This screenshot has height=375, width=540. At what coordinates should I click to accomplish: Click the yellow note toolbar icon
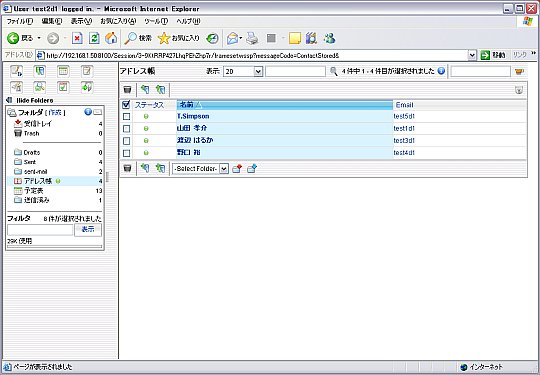[295, 38]
